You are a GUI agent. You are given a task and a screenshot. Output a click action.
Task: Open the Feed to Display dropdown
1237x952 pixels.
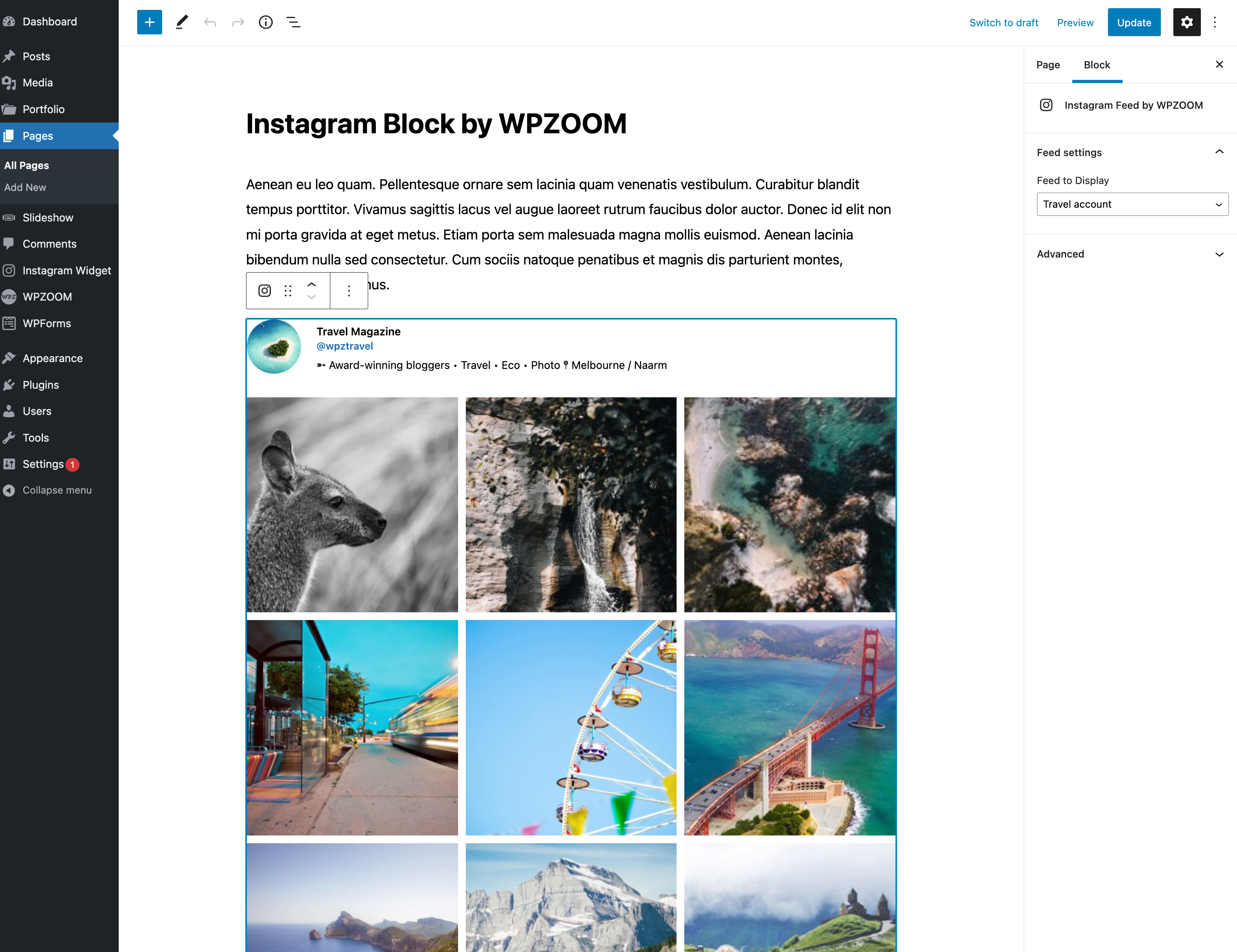1132,204
